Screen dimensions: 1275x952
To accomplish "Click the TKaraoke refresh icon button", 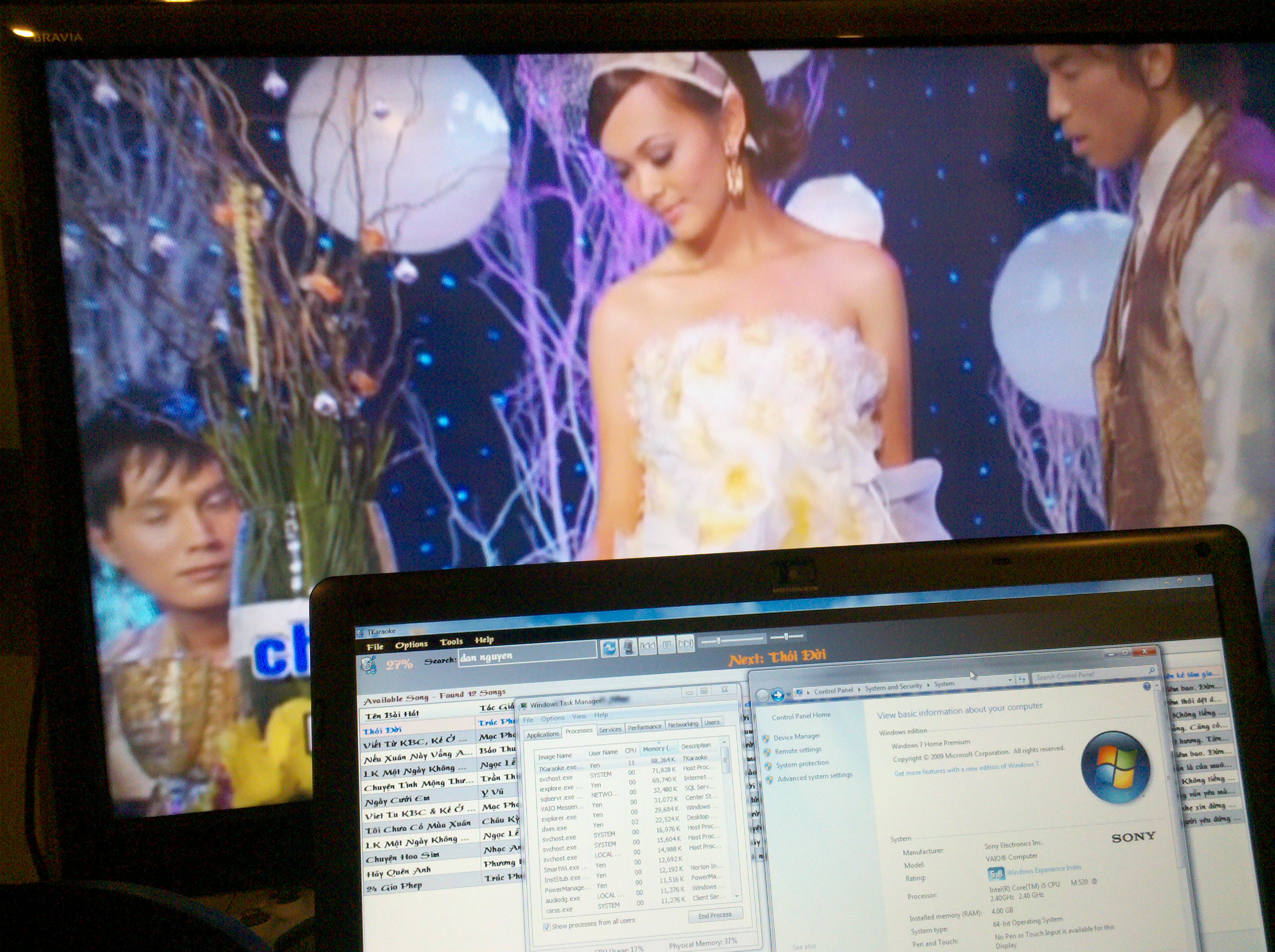I will click(609, 648).
